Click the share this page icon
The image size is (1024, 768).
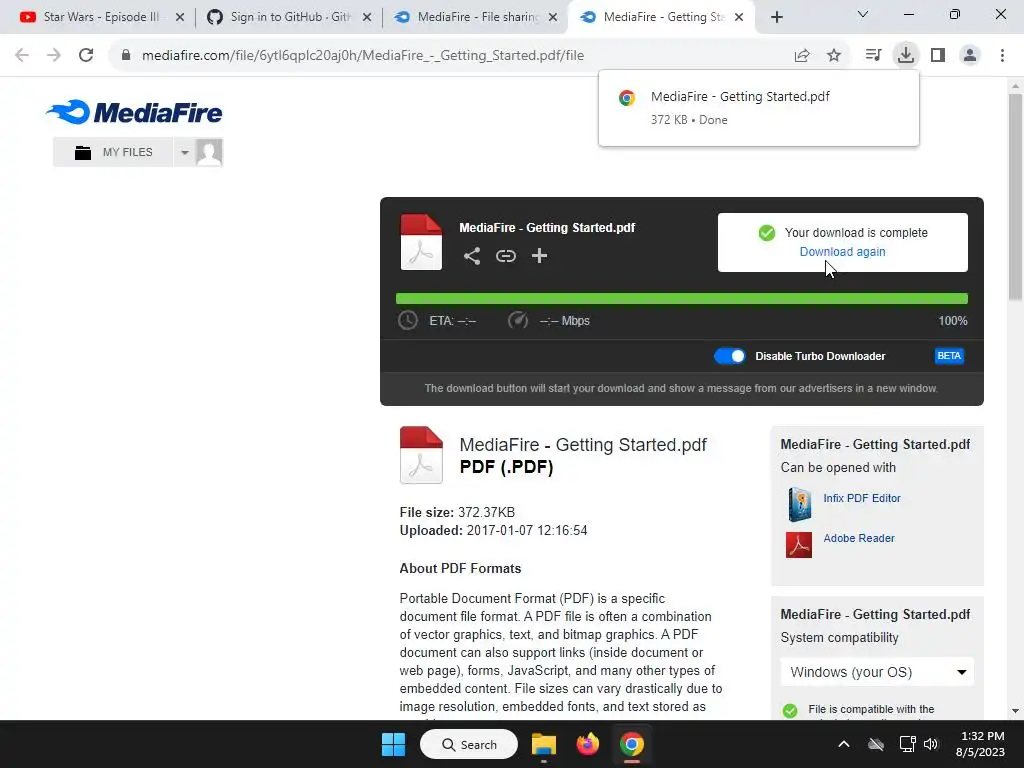pos(802,56)
